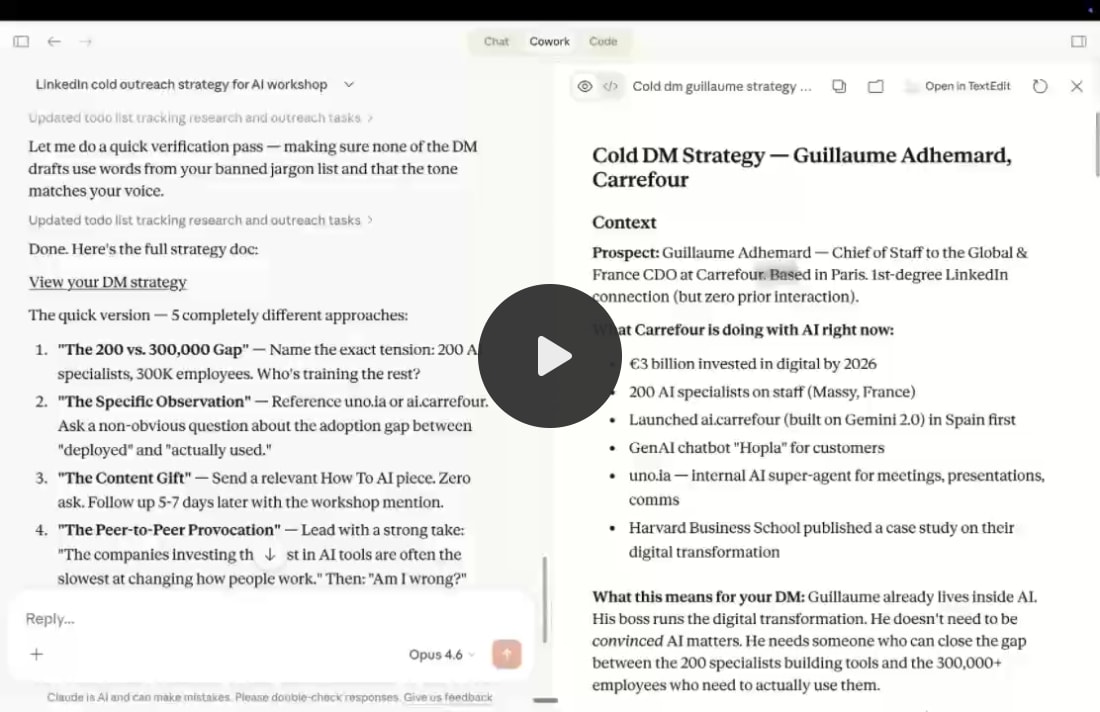Click "200 AI specialists on staff" bullet
This screenshot has height=712, width=1100.
coord(772,391)
